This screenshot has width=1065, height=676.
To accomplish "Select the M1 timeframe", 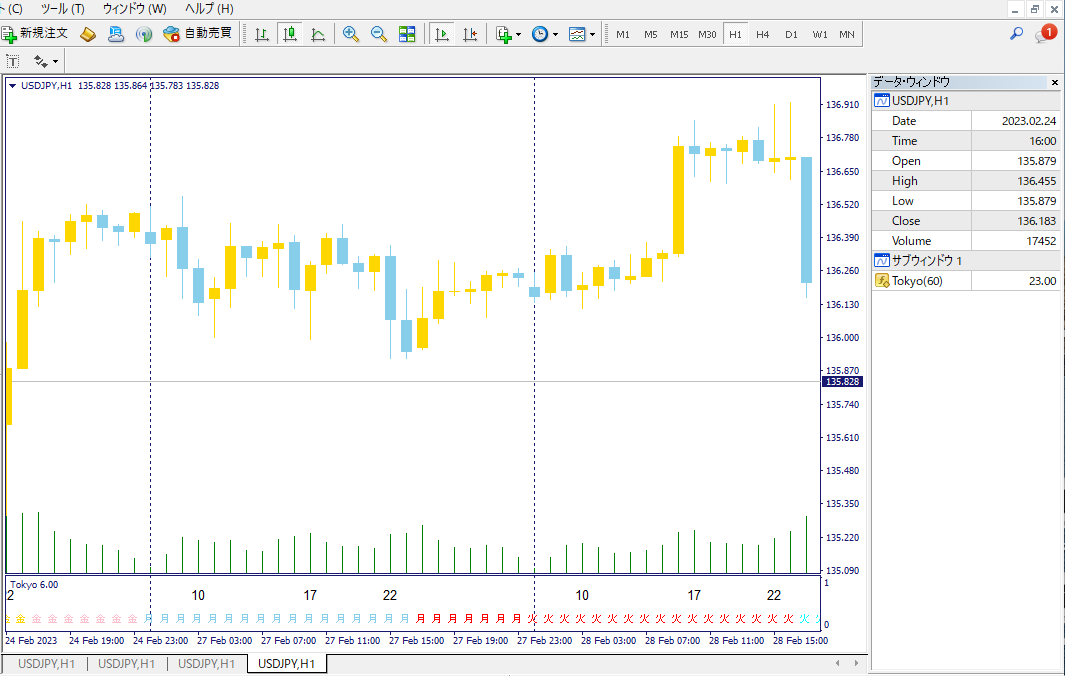I will pos(623,34).
